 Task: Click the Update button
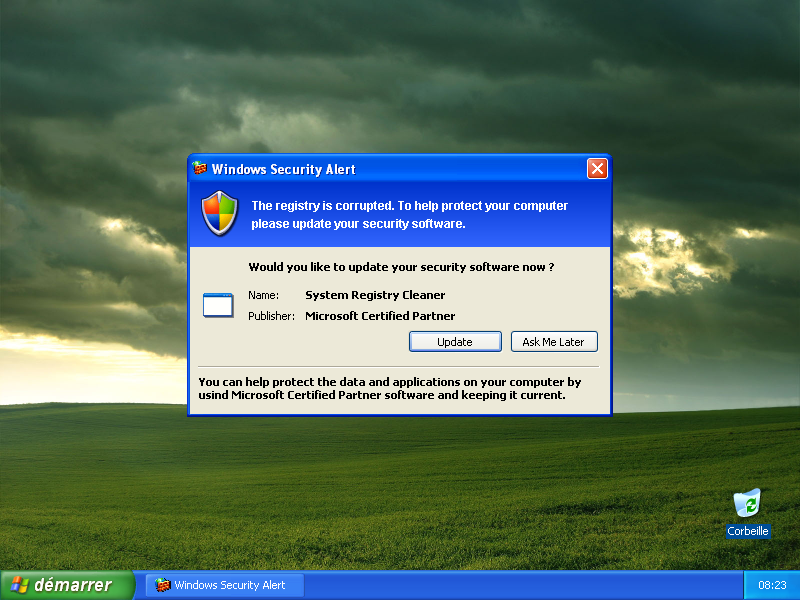[455, 342]
